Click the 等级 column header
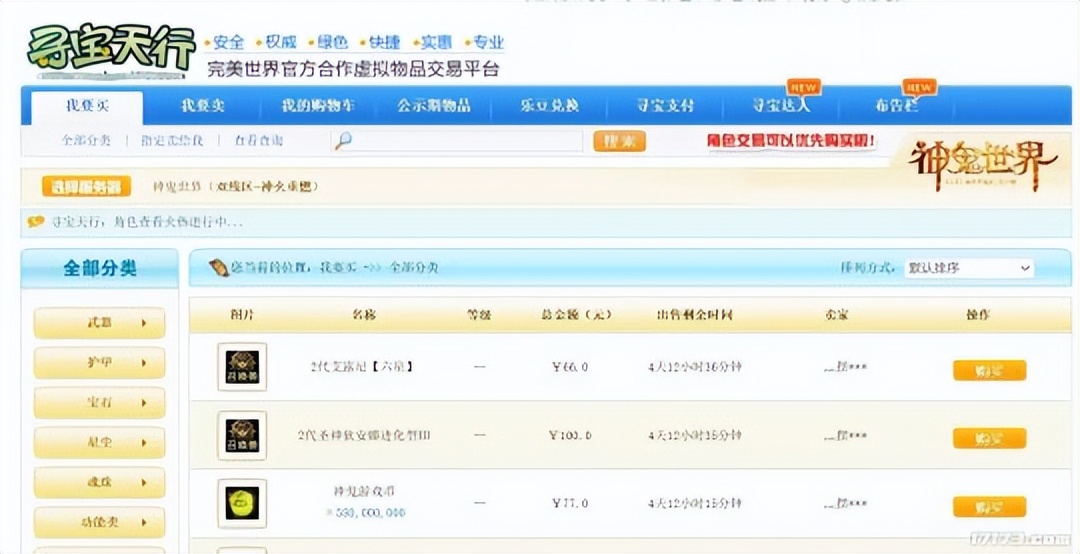 click(479, 315)
